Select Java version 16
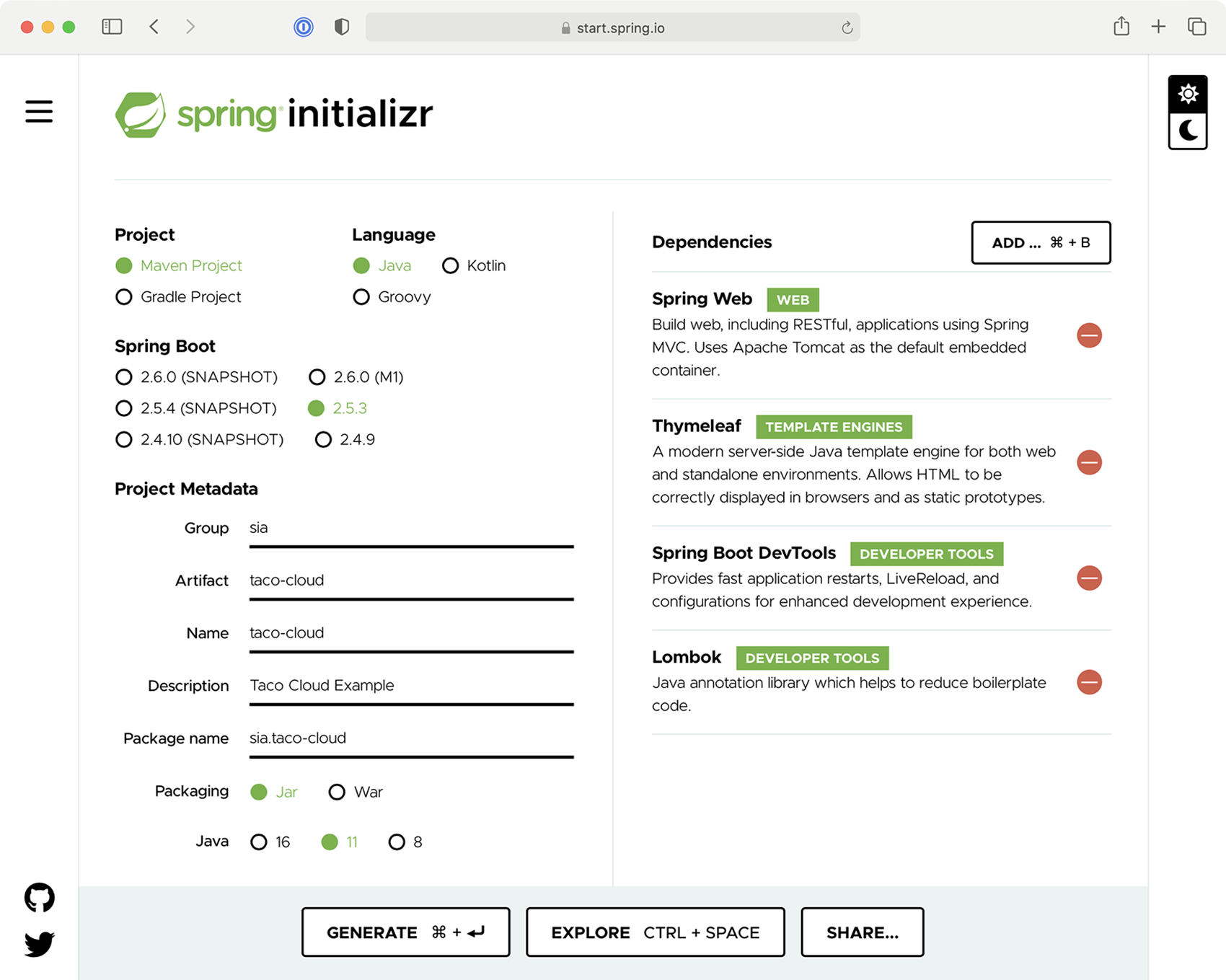The width and height of the screenshot is (1226, 980). (x=270, y=842)
